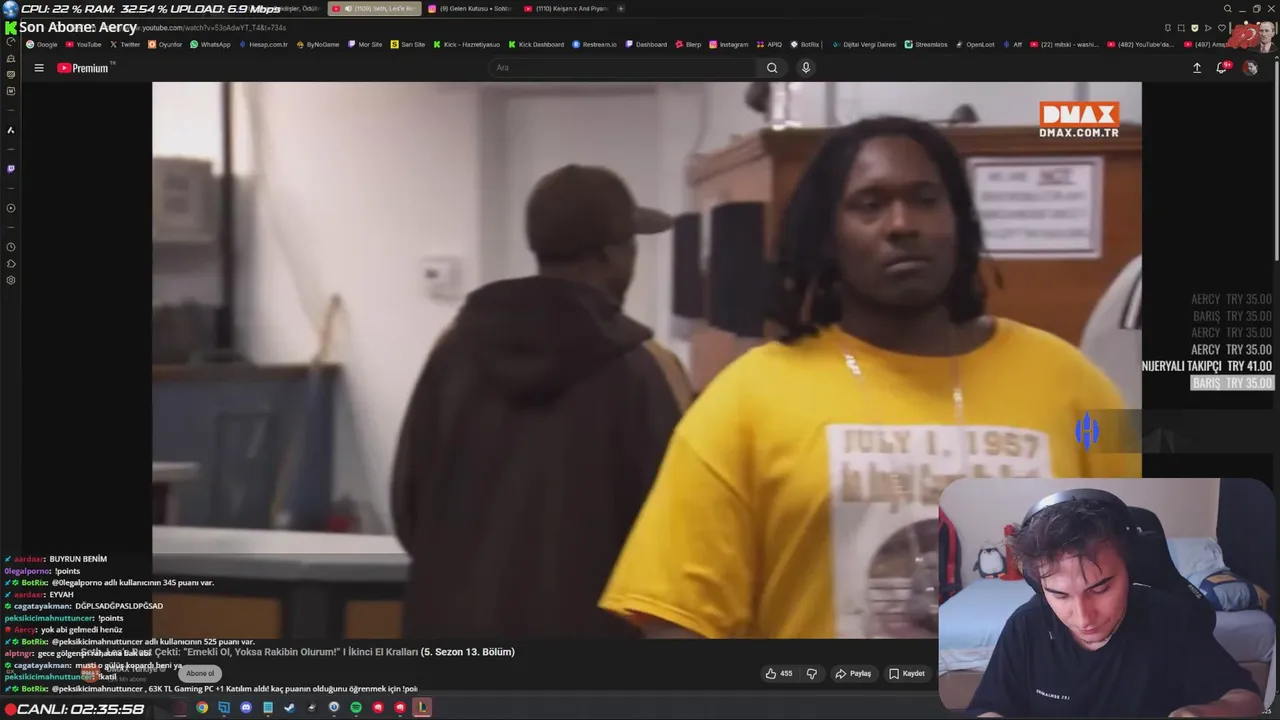Open the WhatsApp bookmark
This screenshot has width=1280, height=720.
[x=211, y=44]
